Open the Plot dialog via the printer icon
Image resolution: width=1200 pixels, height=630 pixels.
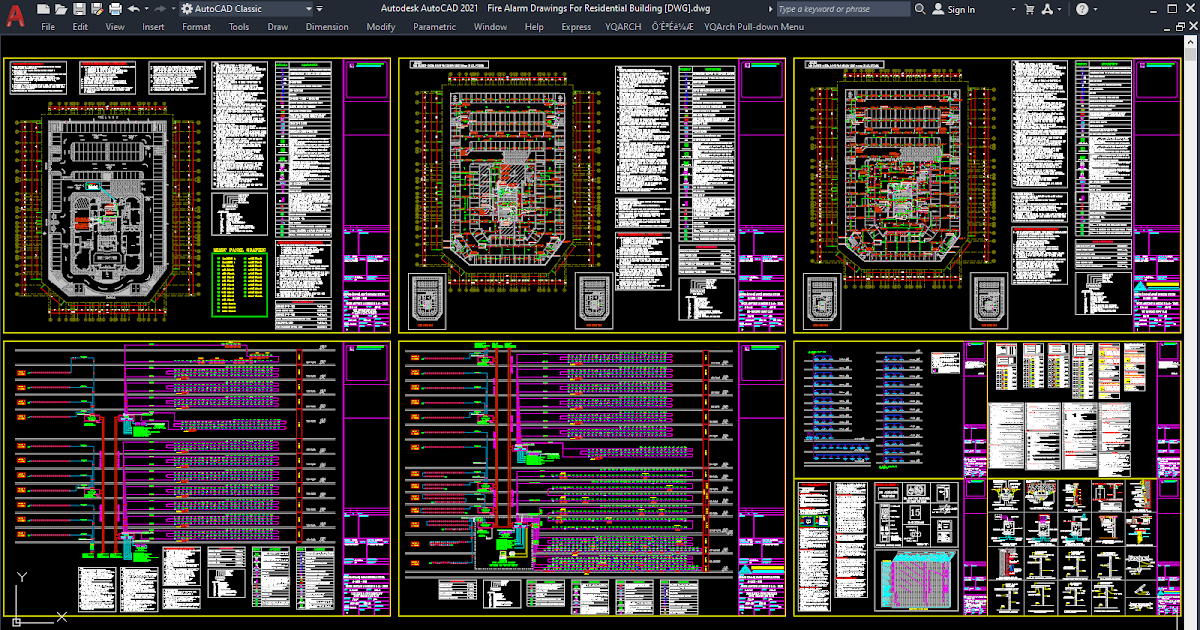tap(114, 10)
